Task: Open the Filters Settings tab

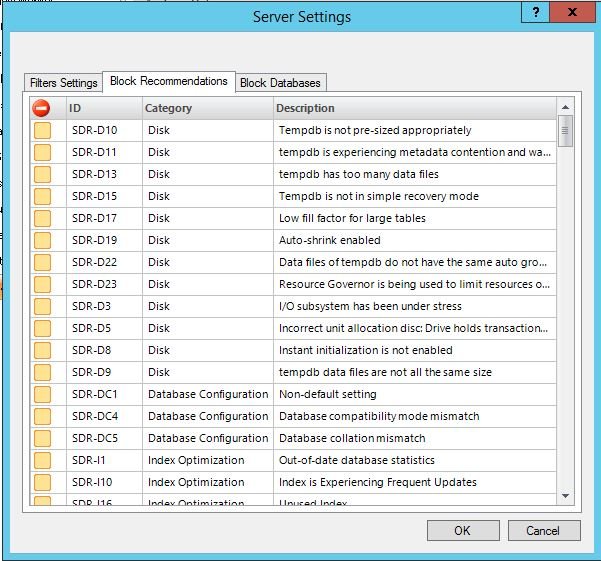Action: coord(63,83)
